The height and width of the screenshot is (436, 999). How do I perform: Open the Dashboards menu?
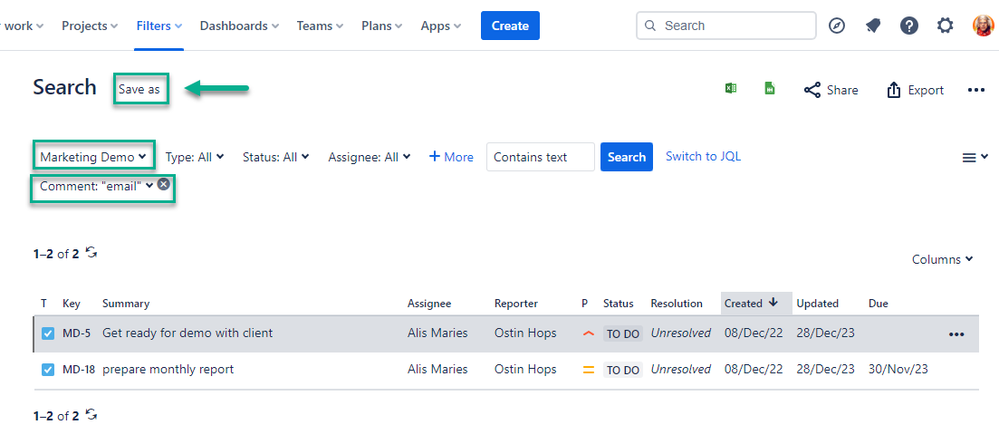(x=240, y=26)
